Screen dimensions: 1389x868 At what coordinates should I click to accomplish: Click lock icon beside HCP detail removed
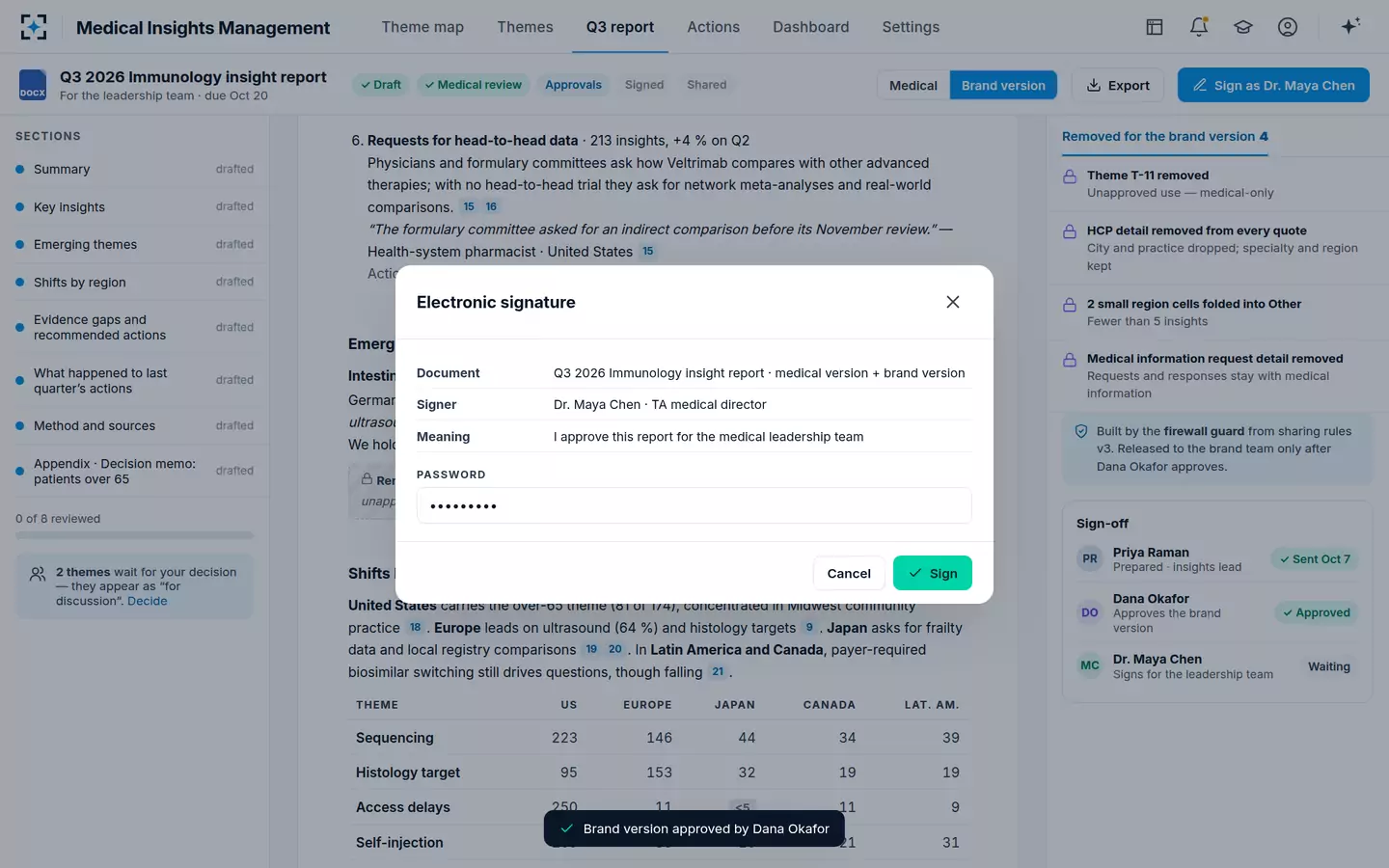1070,231
